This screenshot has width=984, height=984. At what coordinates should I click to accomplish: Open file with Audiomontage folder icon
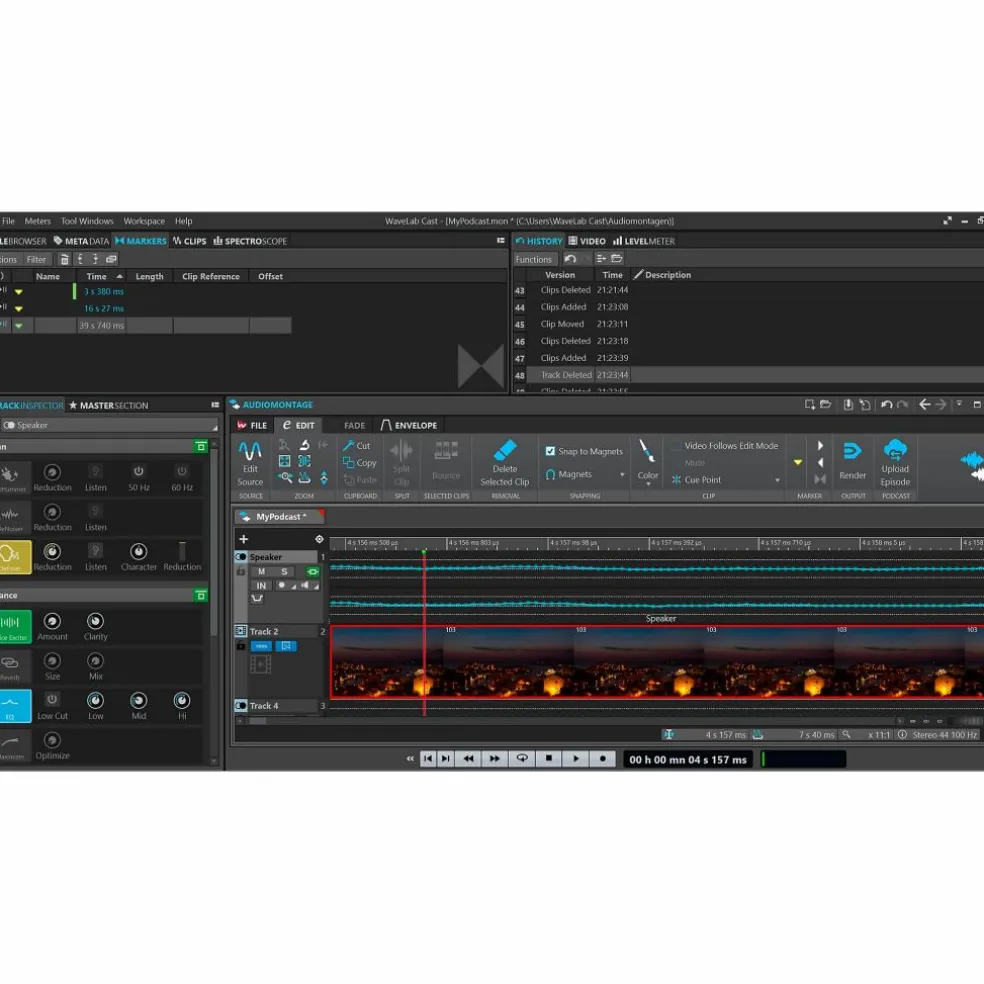(x=826, y=405)
